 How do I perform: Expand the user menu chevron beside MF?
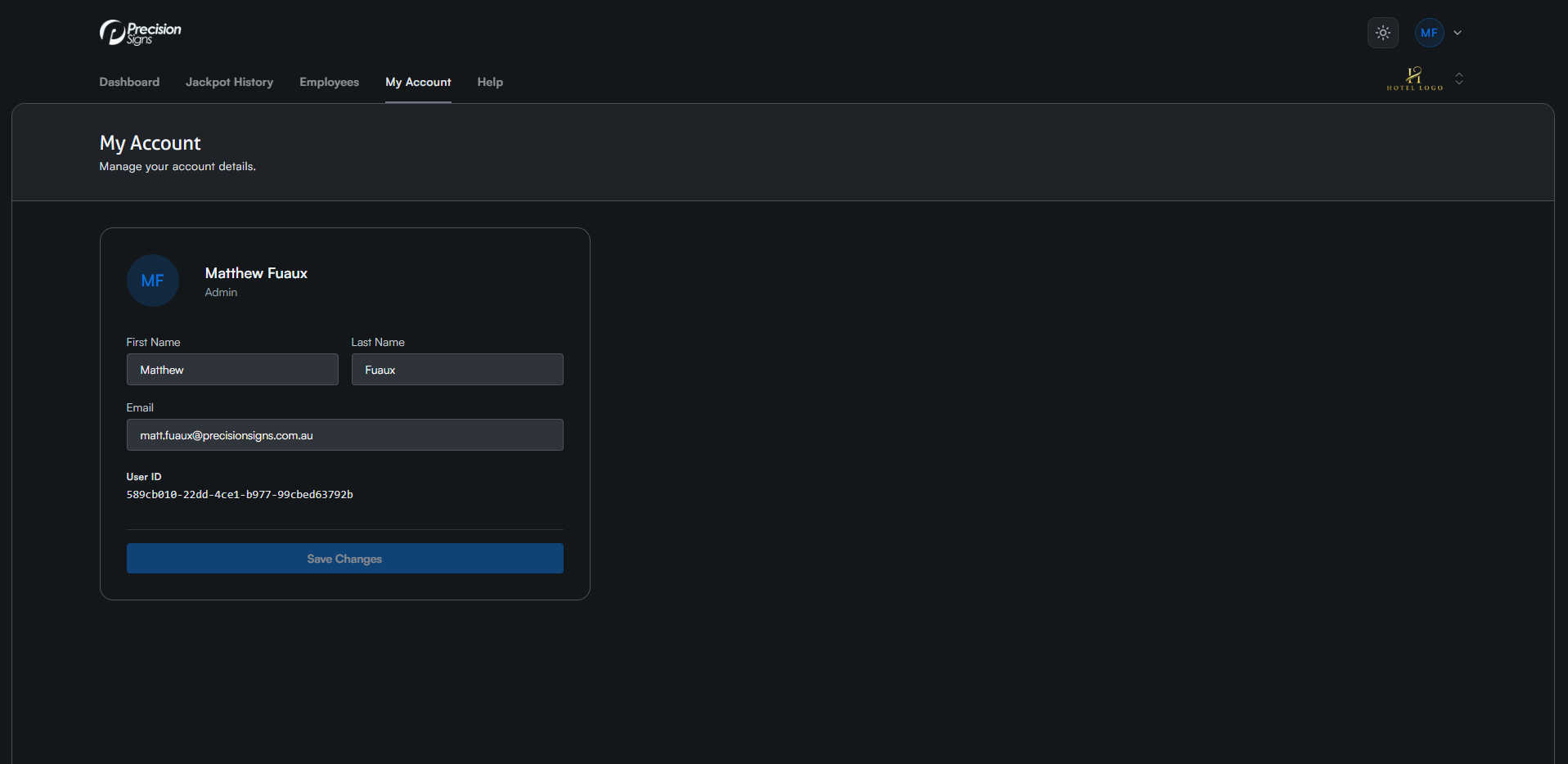coord(1458,33)
